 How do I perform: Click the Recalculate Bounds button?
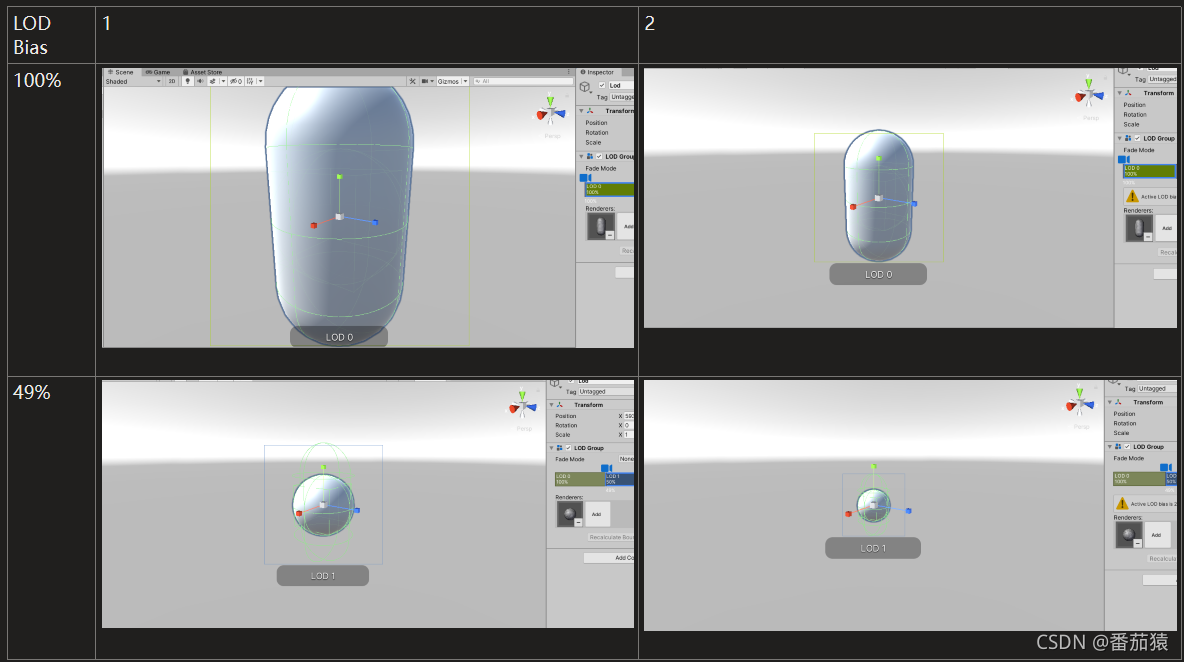[x=611, y=537]
